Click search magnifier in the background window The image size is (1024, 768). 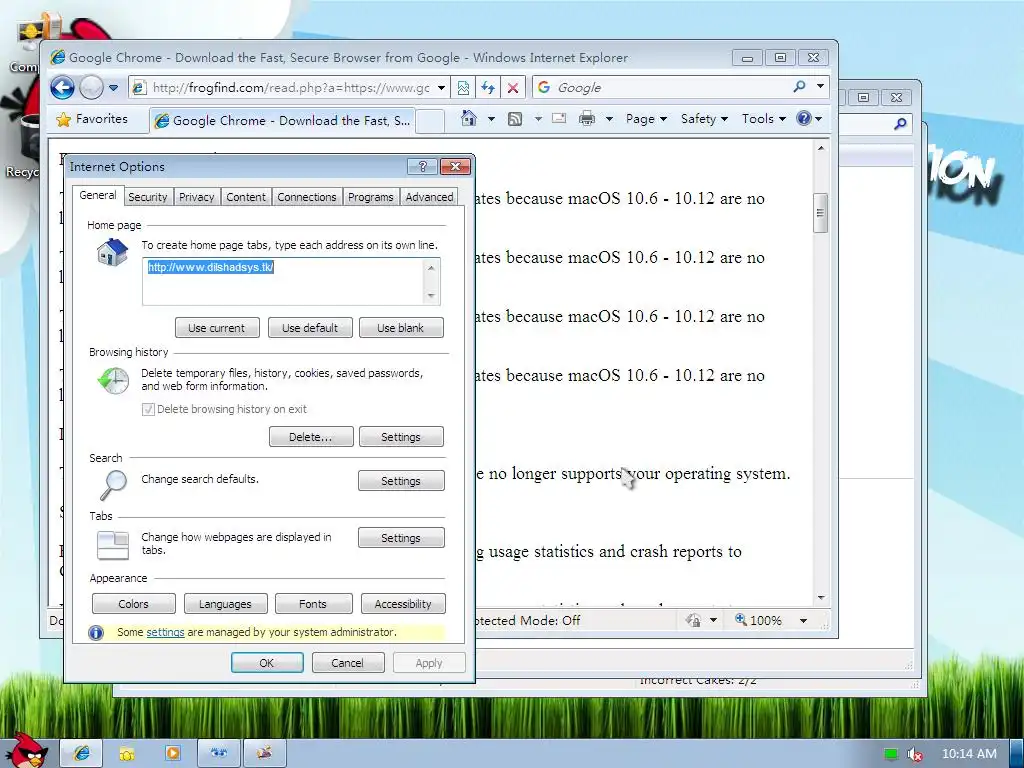pos(901,123)
